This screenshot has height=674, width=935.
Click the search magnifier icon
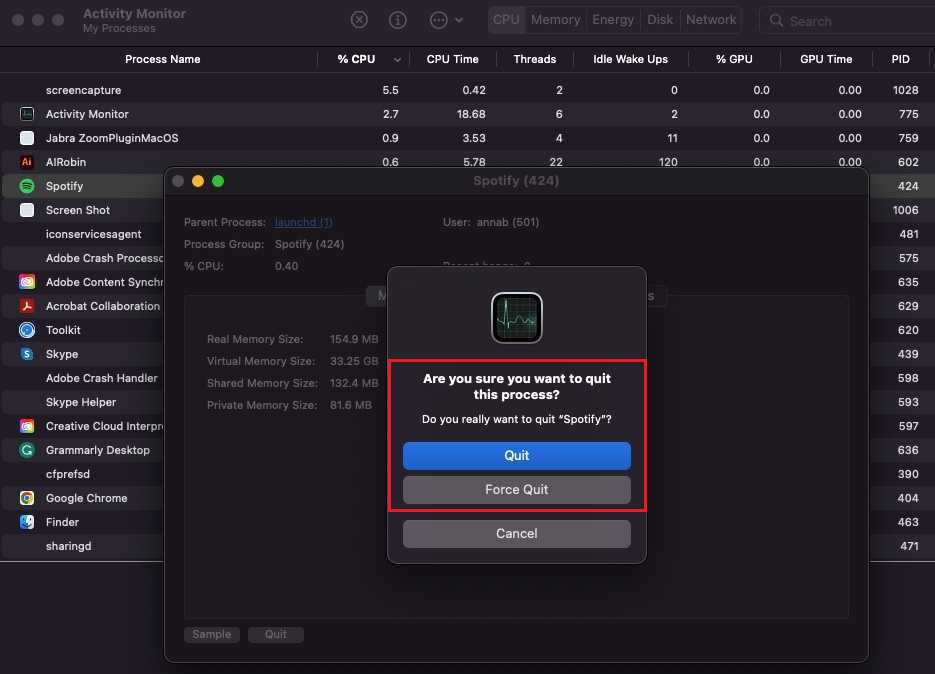pyautogui.click(x=776, y=21)
